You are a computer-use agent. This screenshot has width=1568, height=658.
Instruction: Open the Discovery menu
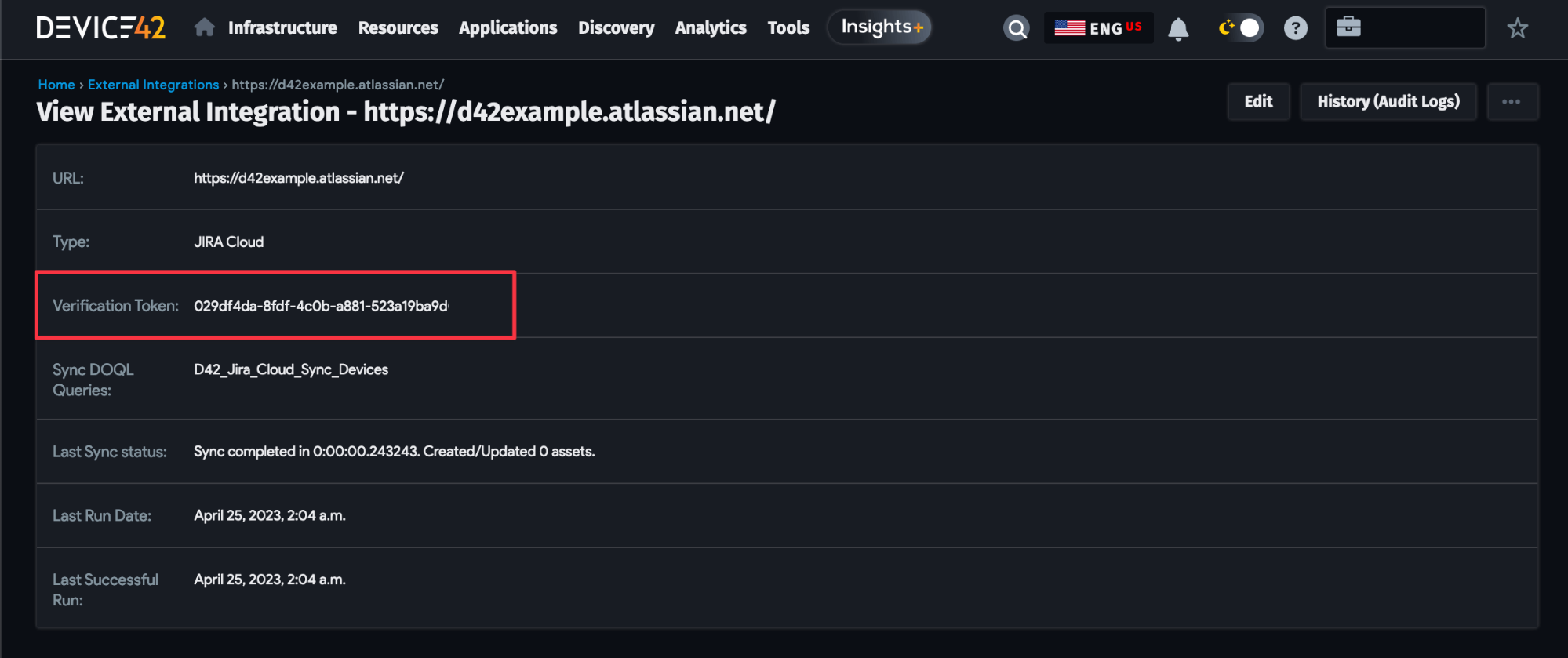coord(616,28)
